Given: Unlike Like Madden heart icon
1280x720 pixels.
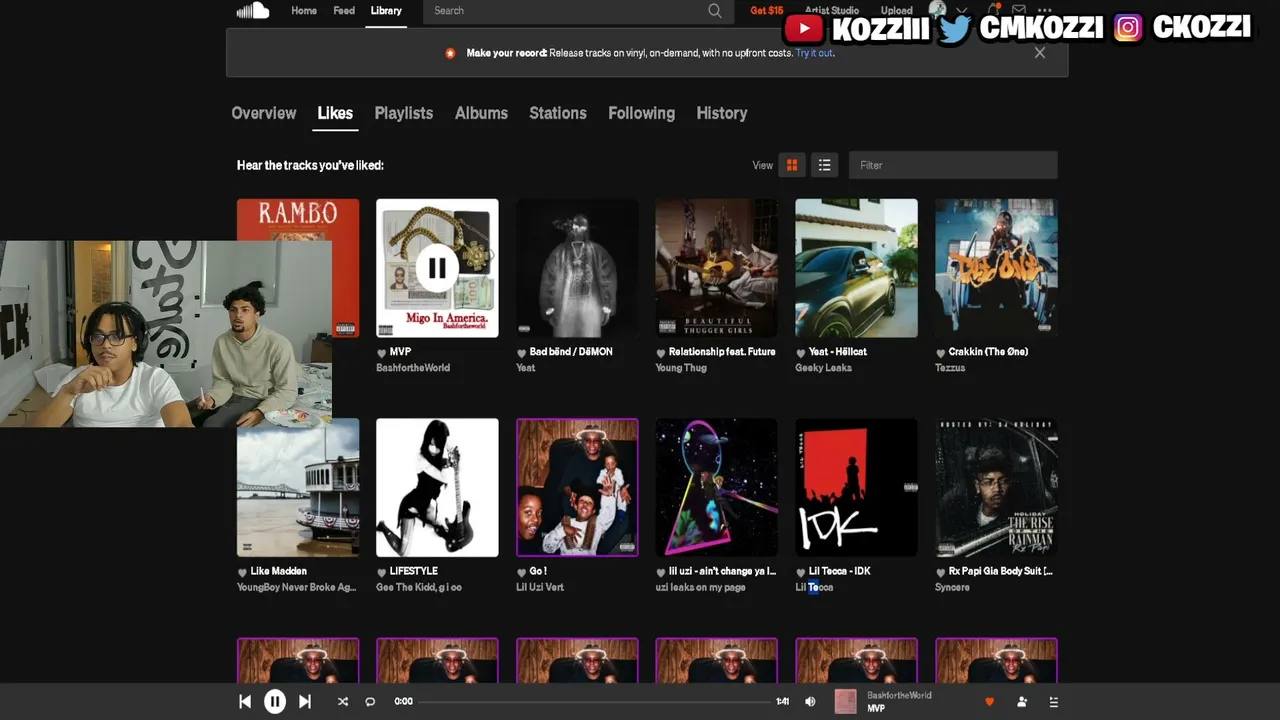Looking at the screenshot, I should [x=242, y=572].
